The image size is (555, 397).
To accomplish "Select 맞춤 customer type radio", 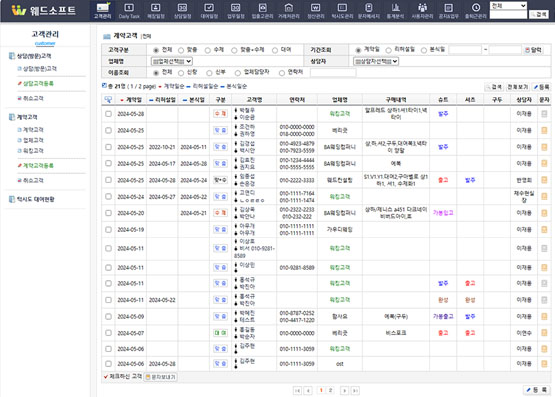I will (181, 50).
